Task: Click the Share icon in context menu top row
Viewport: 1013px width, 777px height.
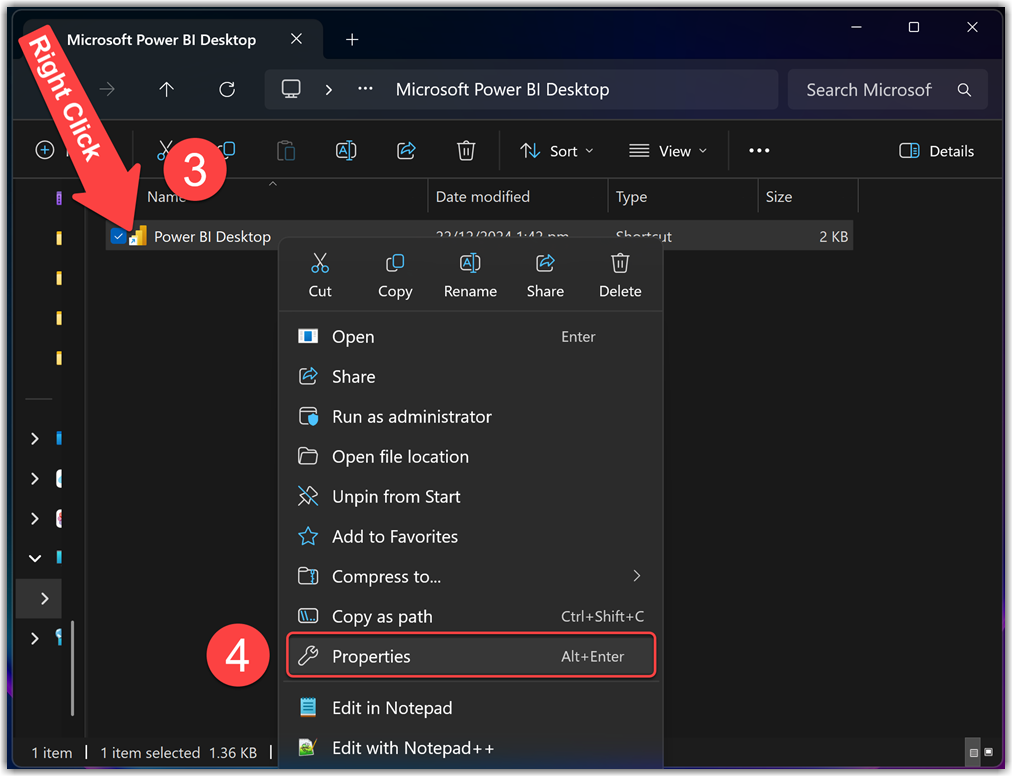Action: 545,263
